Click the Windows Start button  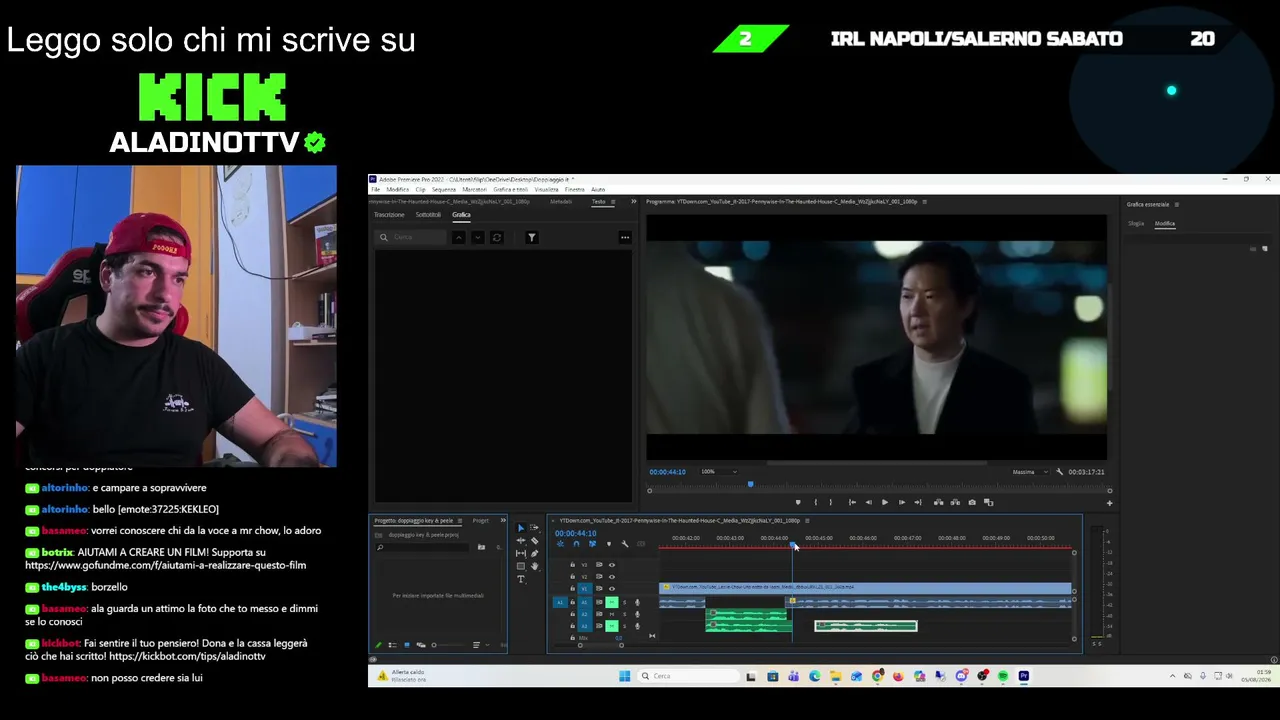(625, 676)
